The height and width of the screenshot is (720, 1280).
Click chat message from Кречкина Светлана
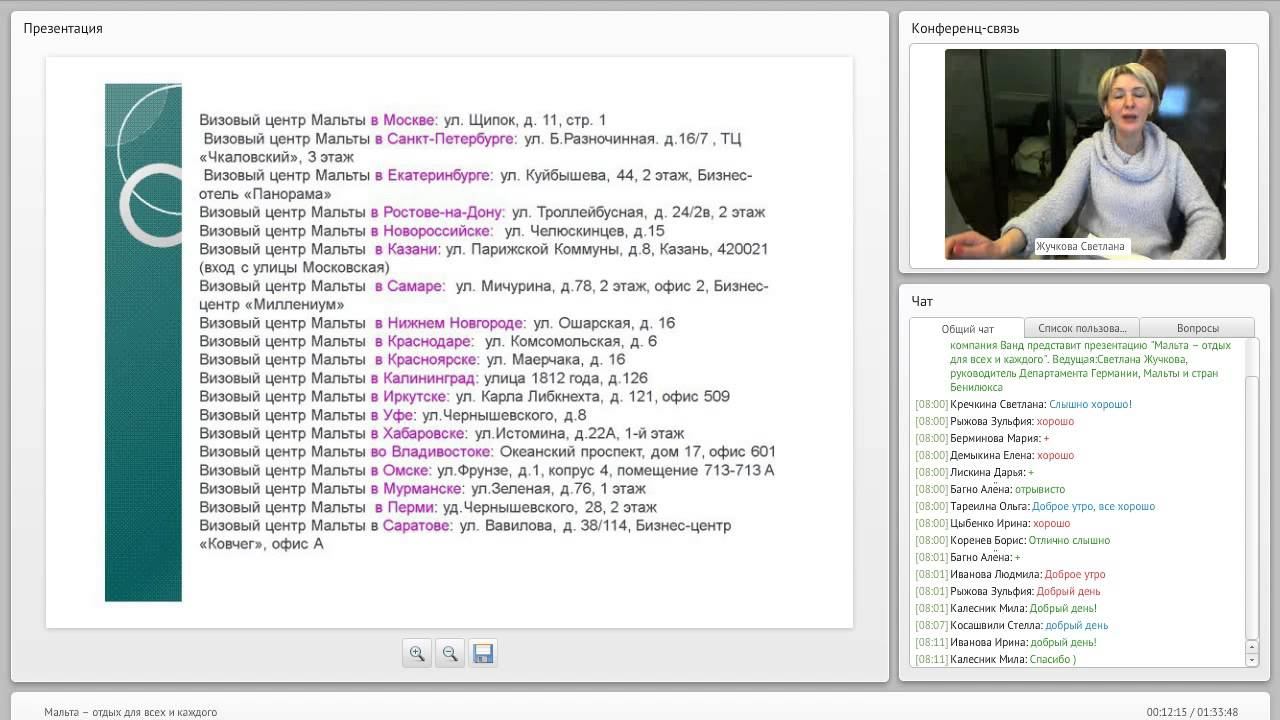1023,405
